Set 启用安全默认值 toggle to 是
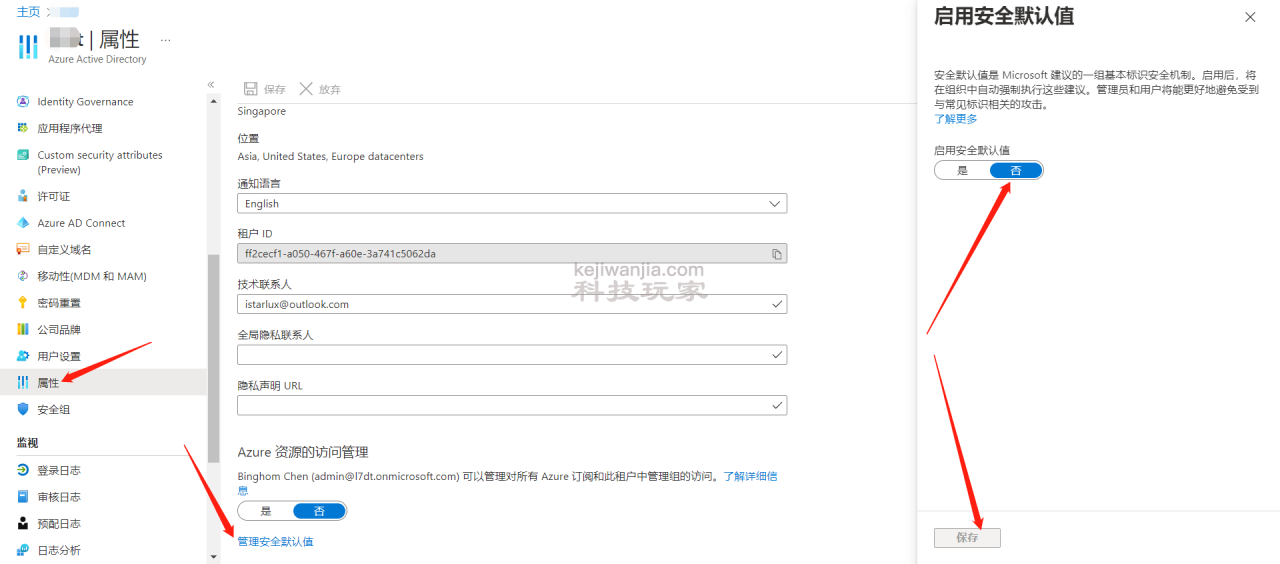 [x=962, y=171]
